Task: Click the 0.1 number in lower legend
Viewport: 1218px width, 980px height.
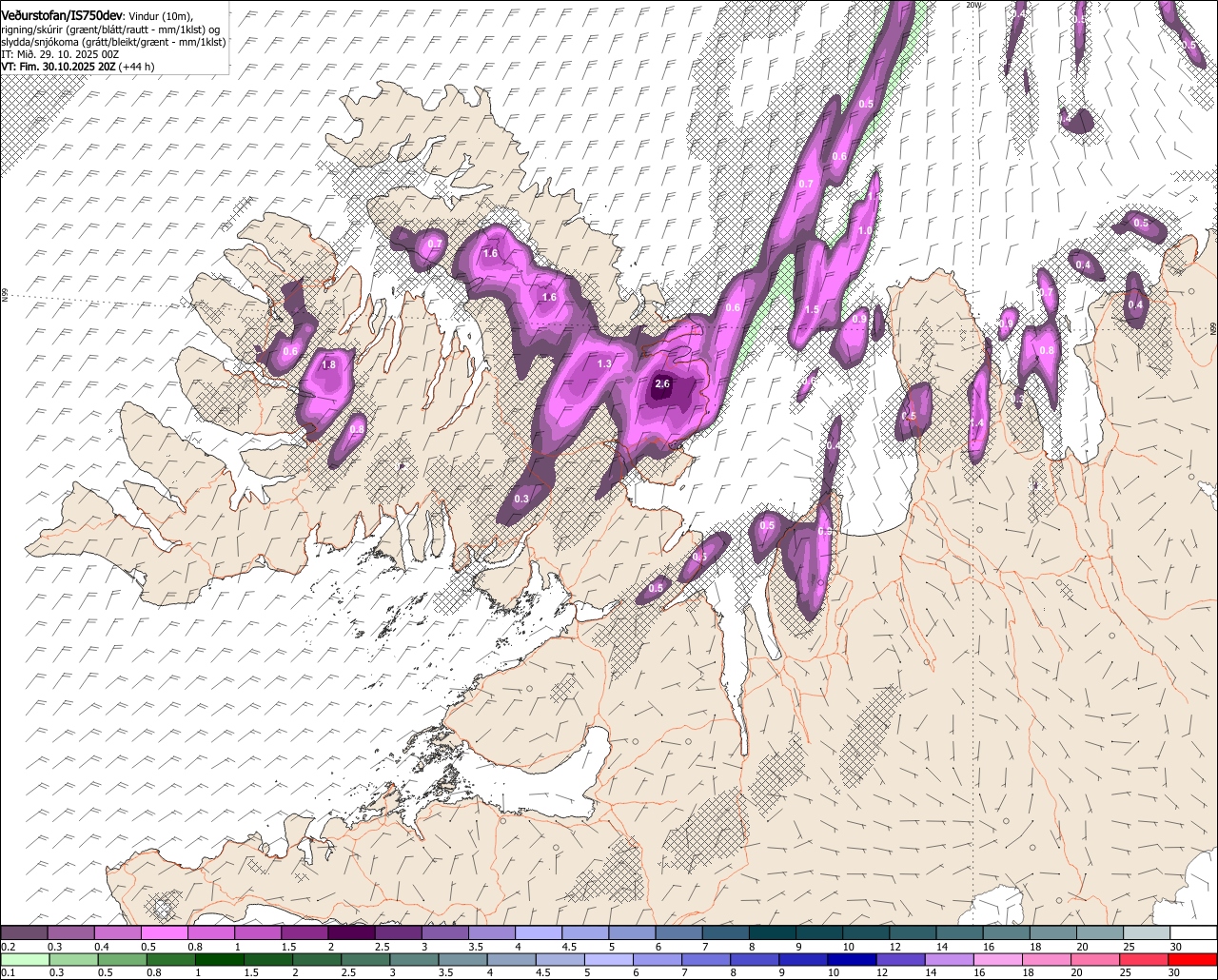Action: (x=9, y=972)
